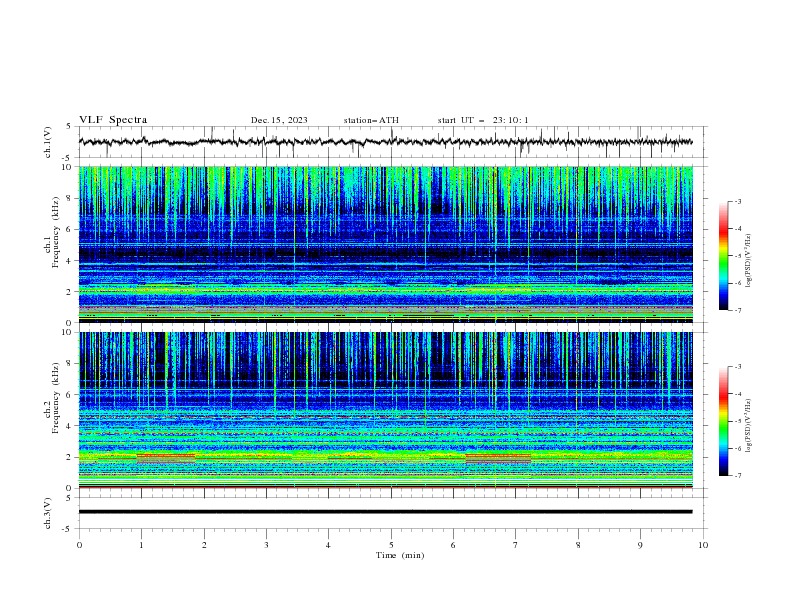
Task: Click the ch.2 colorbar "log(PSD)(V²/Hz)" label
Action: pyautogui.click(x=748, y=426)
